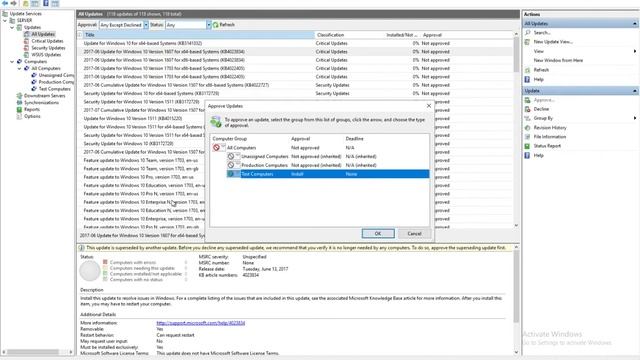Click the Back arrow in the toolbar
The image size is (640, 360).
pyautogui.click(x=5, y=3)
